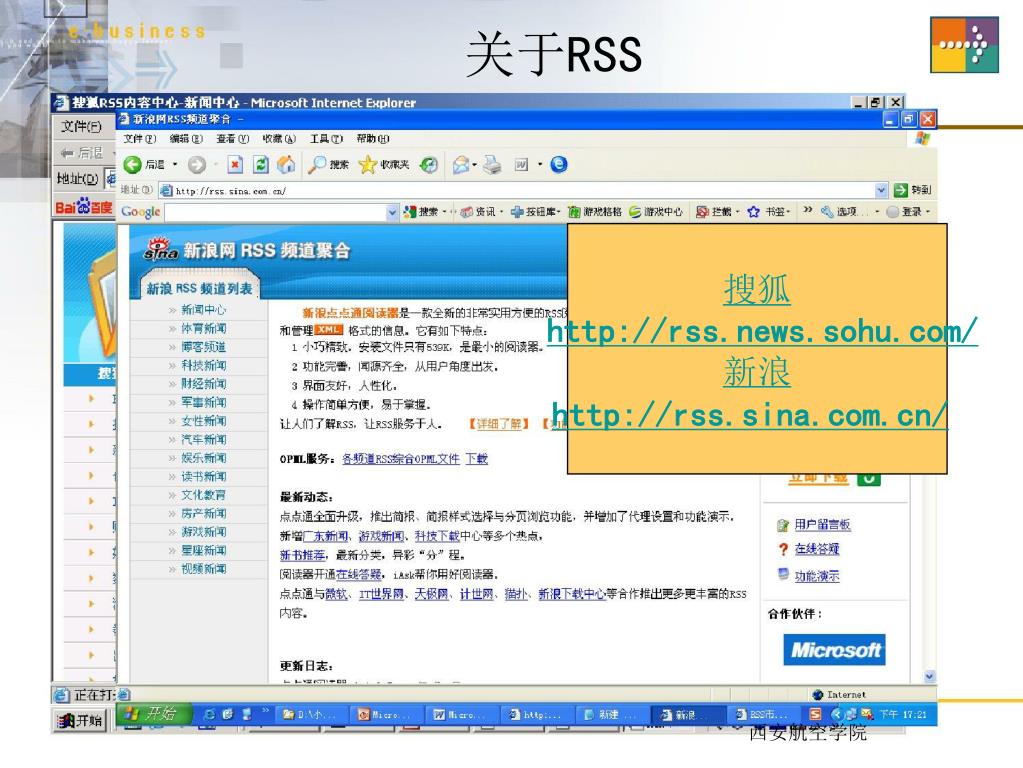Viewport: 1023px width, 768px height.
Task: Open 体育新闻 channel in RSS list
Action: 204,328
